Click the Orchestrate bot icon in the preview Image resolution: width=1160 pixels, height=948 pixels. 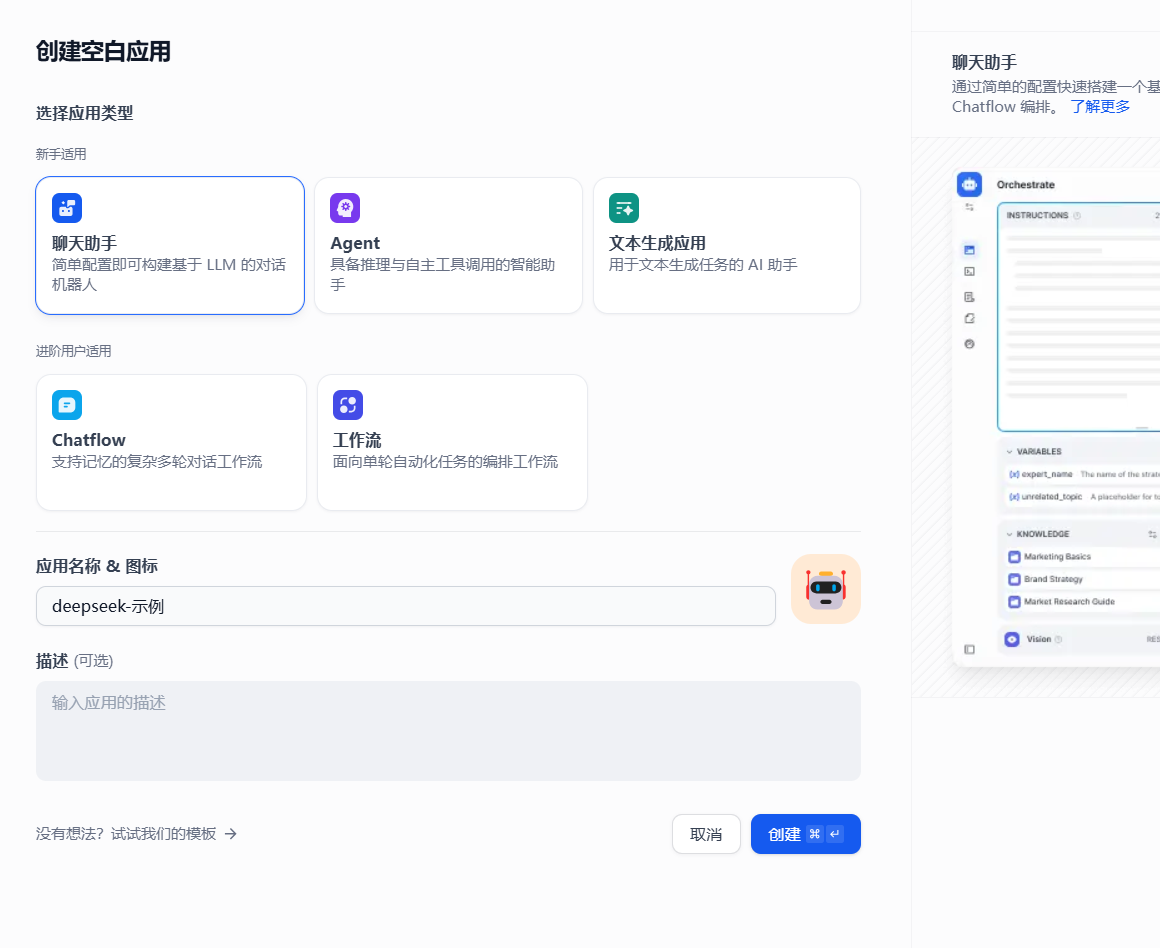click(x=968, y=184)
